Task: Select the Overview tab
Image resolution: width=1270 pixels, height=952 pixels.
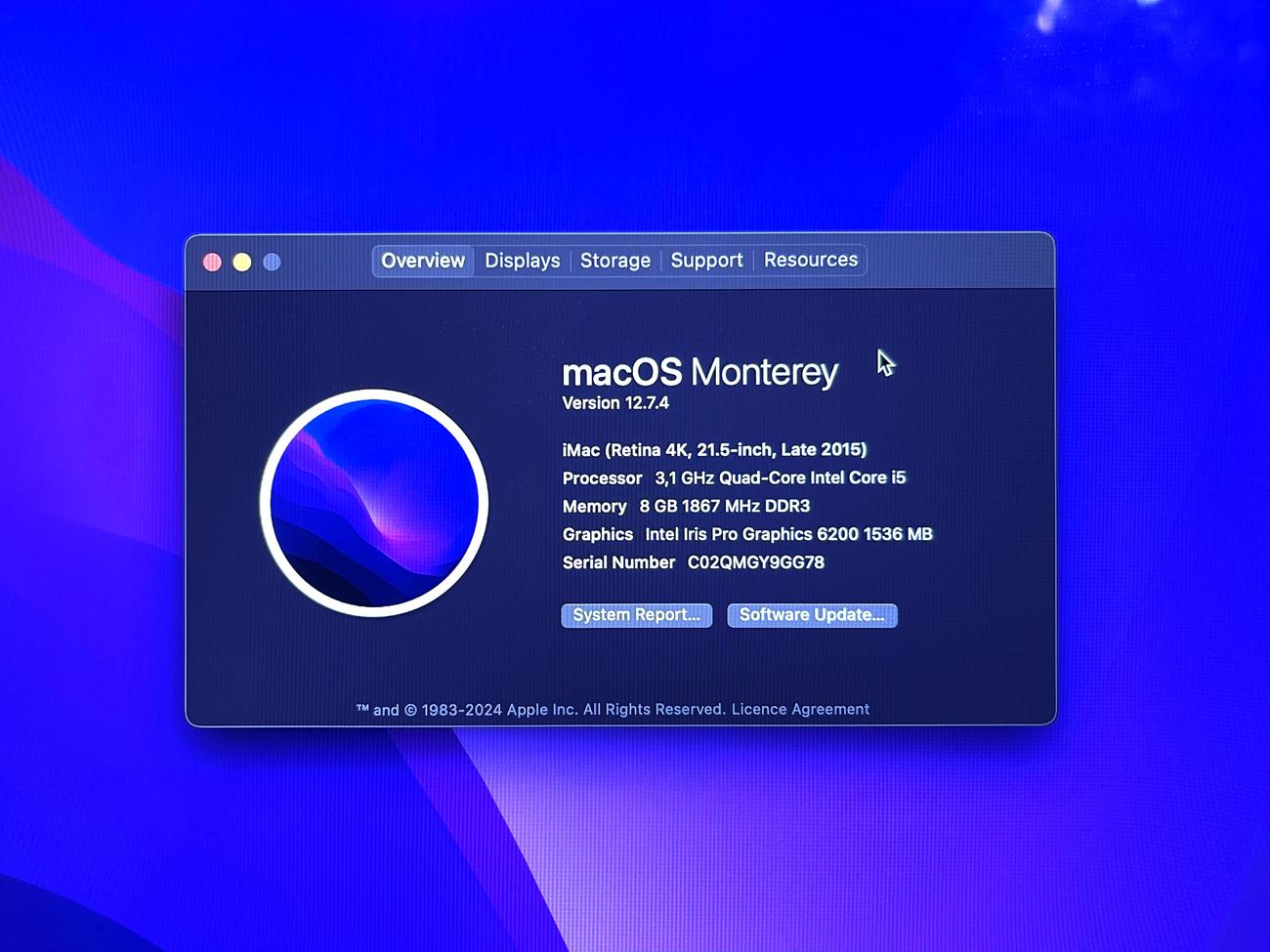Action: [423, 261]
